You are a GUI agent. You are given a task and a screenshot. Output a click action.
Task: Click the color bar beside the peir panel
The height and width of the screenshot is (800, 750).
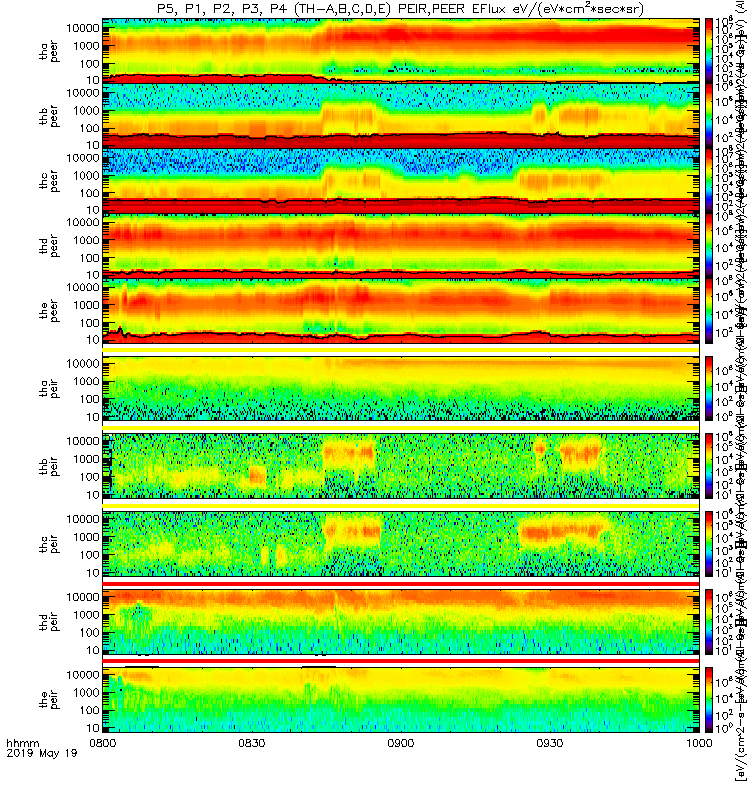coord(709,699)
